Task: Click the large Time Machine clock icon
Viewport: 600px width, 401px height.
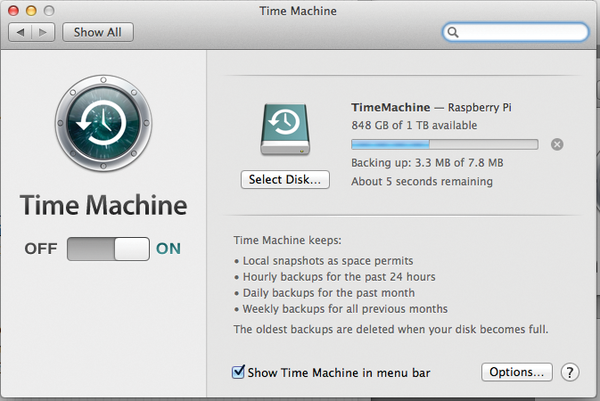Action: [x=103, y=123]
